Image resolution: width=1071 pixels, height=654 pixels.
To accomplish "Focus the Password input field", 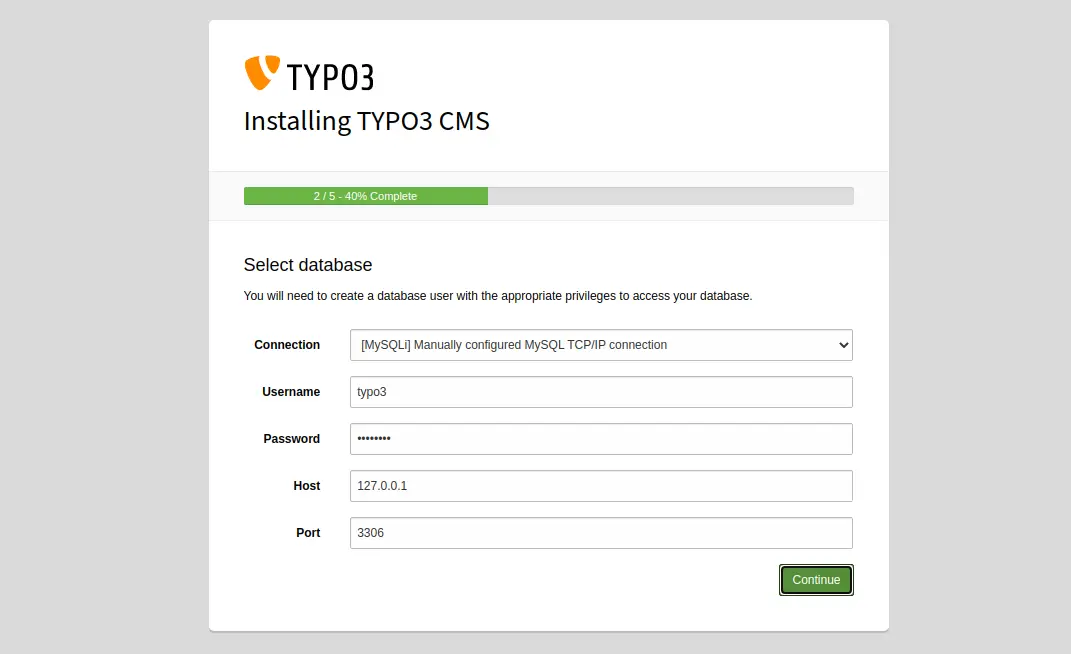I will pos(600,438).
